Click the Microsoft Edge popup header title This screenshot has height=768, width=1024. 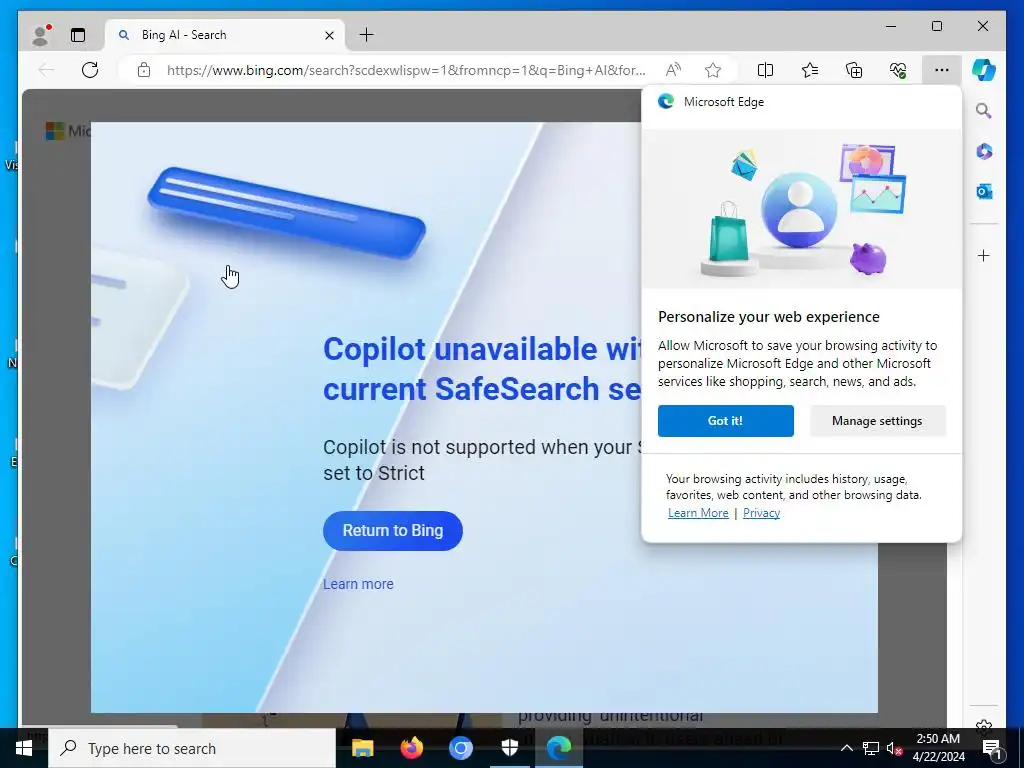[x=724, y=102]
